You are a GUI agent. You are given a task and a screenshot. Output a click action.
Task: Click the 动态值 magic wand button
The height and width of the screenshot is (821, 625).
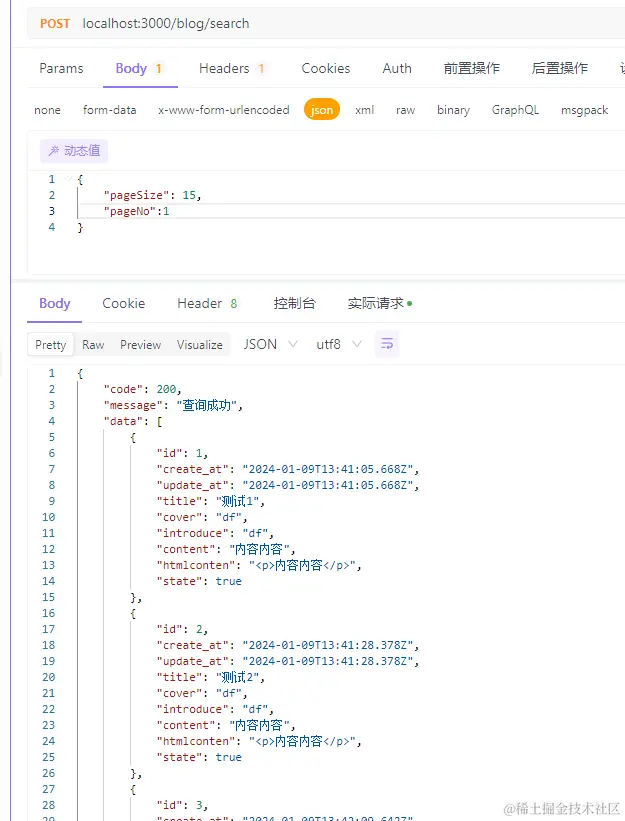pyautogui.click(x=74, y=151)
